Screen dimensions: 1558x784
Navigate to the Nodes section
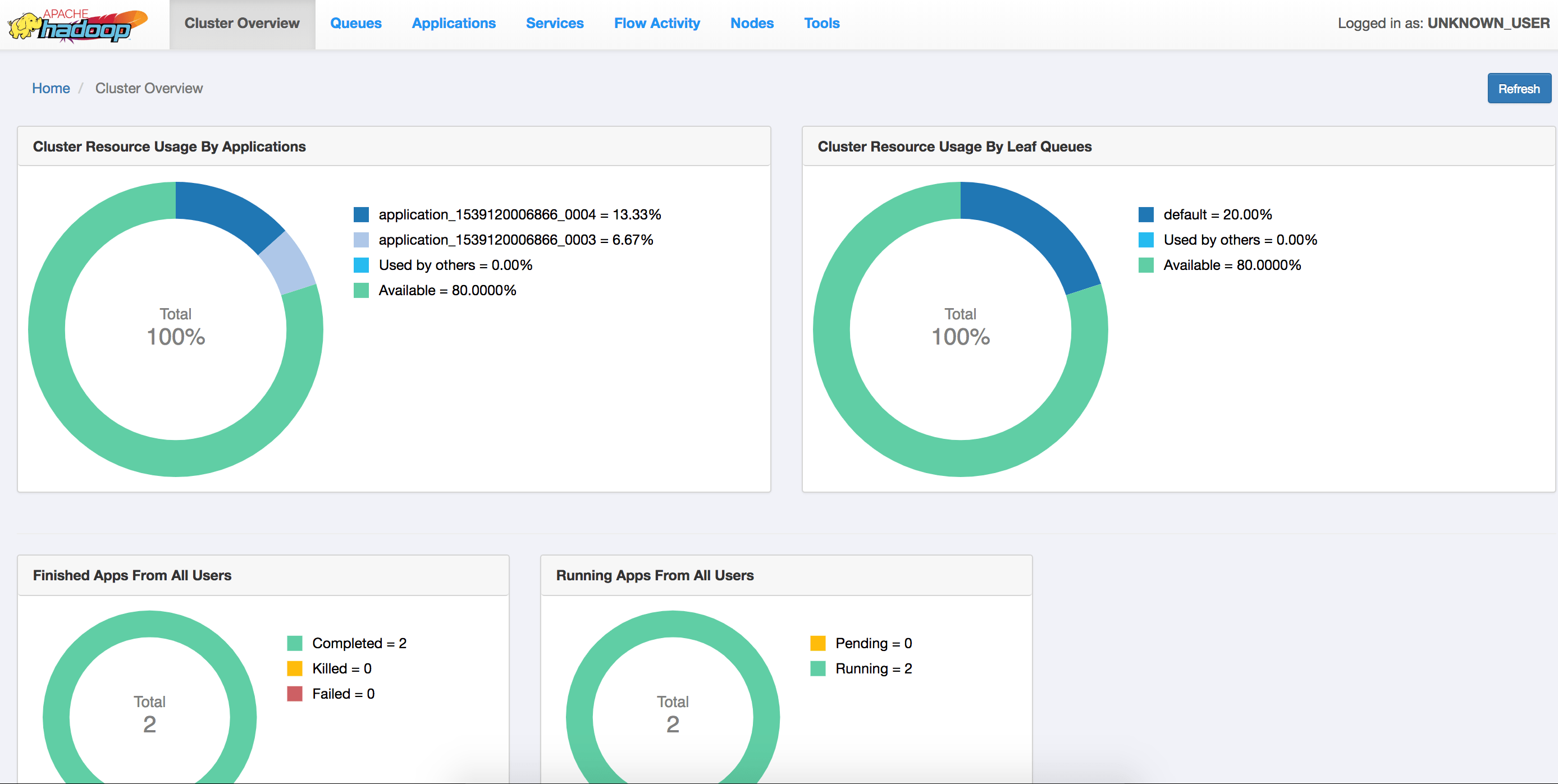(752, 24)
